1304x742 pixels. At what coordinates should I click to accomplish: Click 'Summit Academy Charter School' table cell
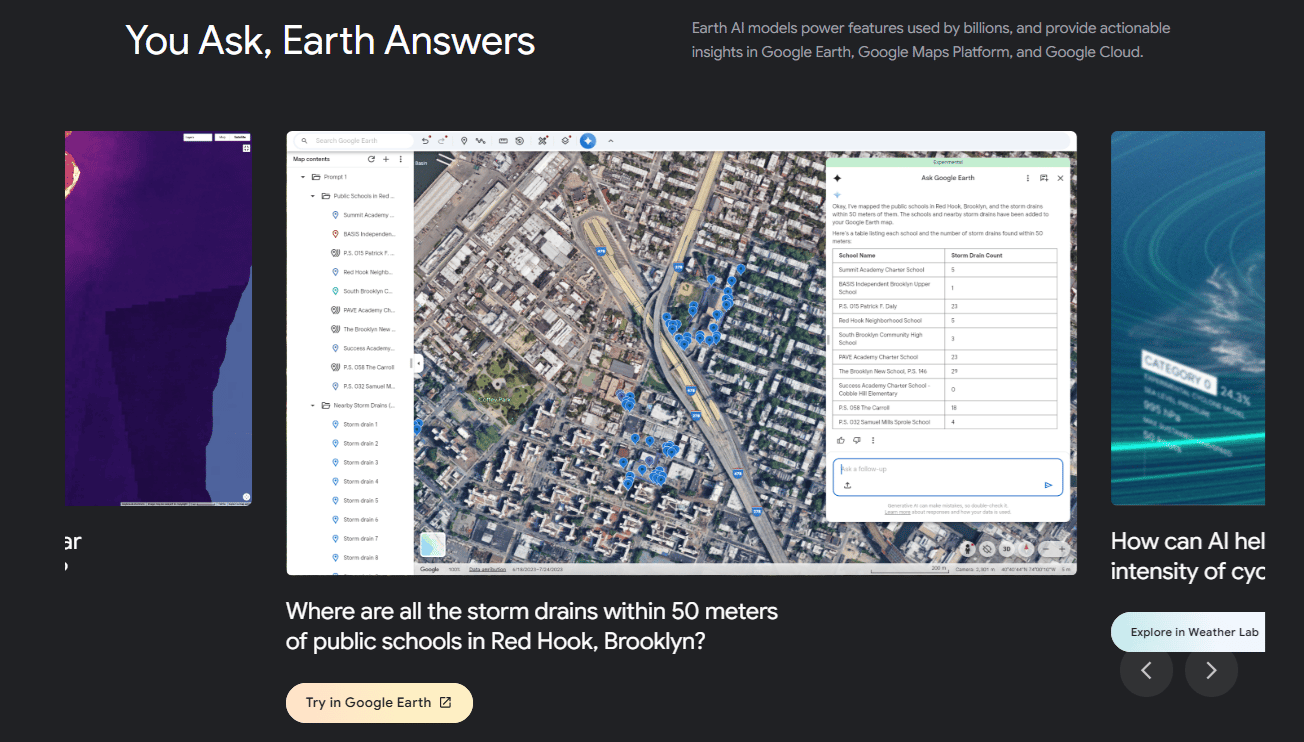(x=890, y=270)
